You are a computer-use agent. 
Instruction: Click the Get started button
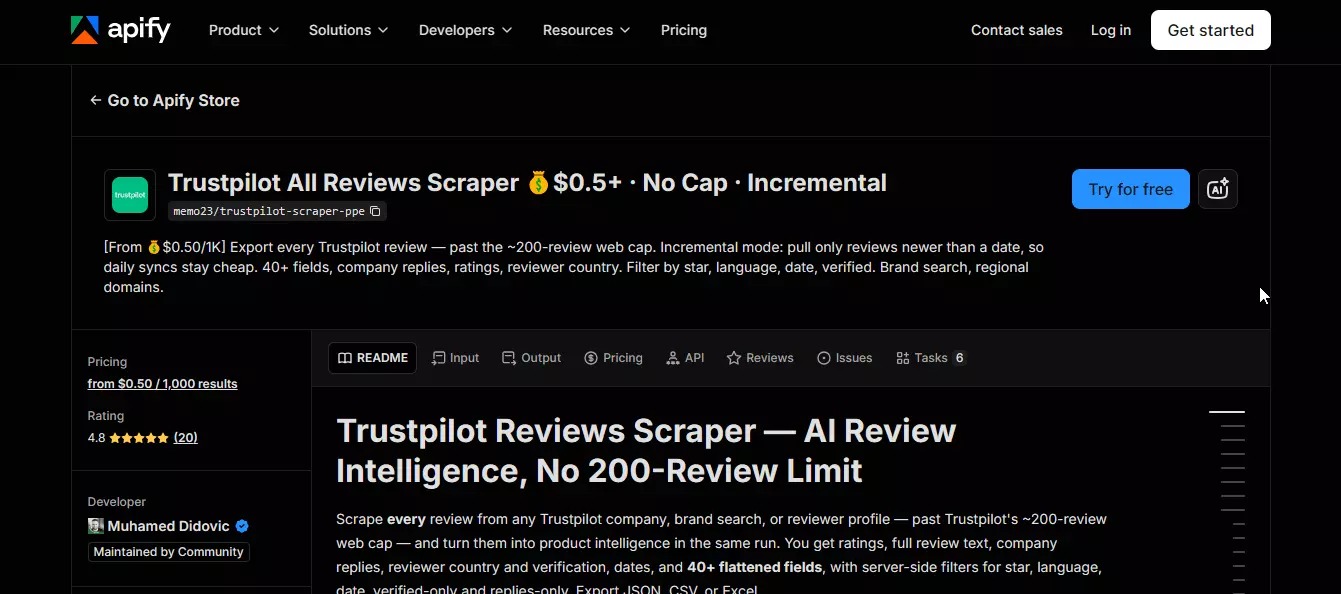coord(1211,30)
